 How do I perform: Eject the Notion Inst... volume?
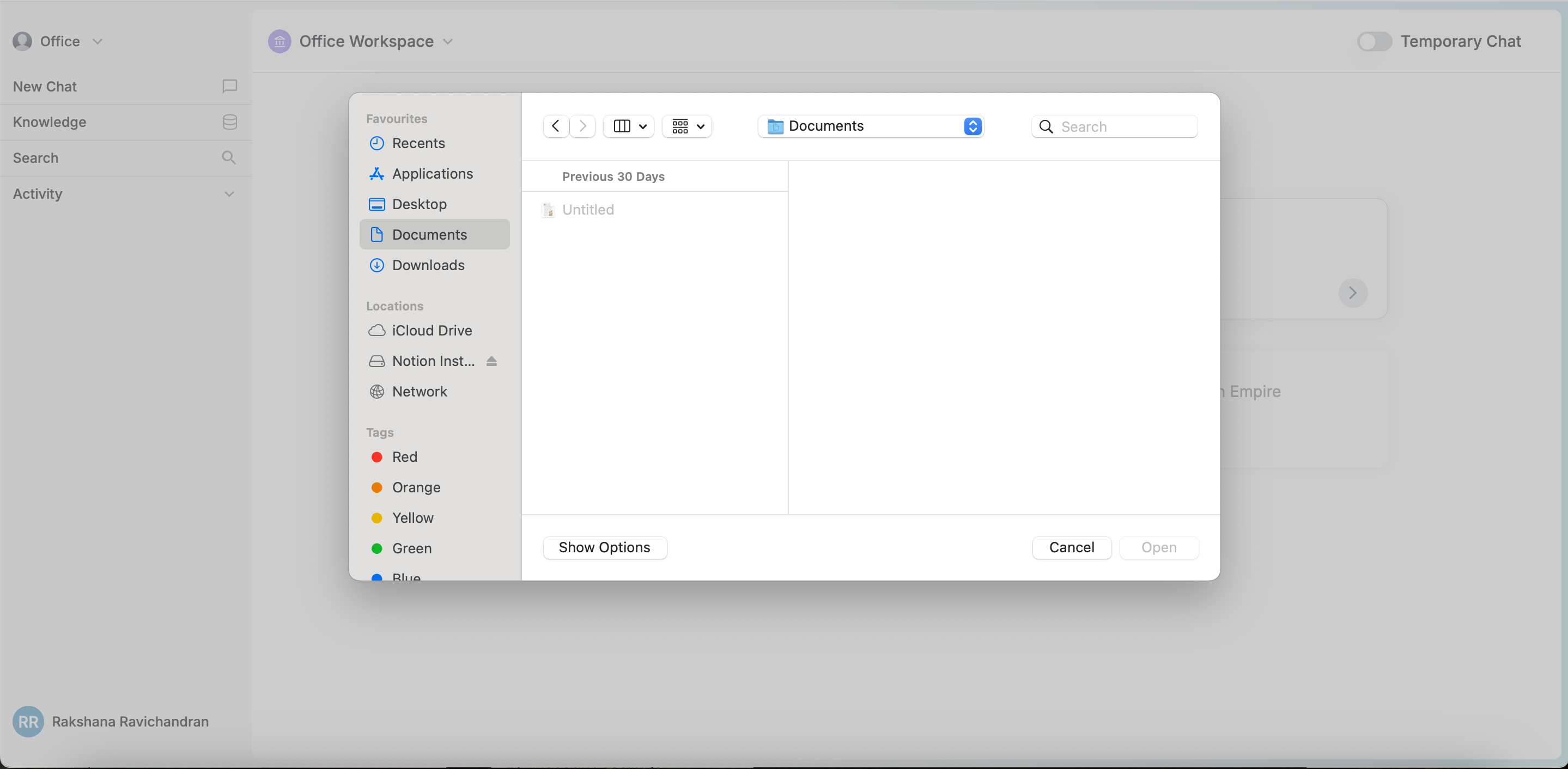(492, 361)
